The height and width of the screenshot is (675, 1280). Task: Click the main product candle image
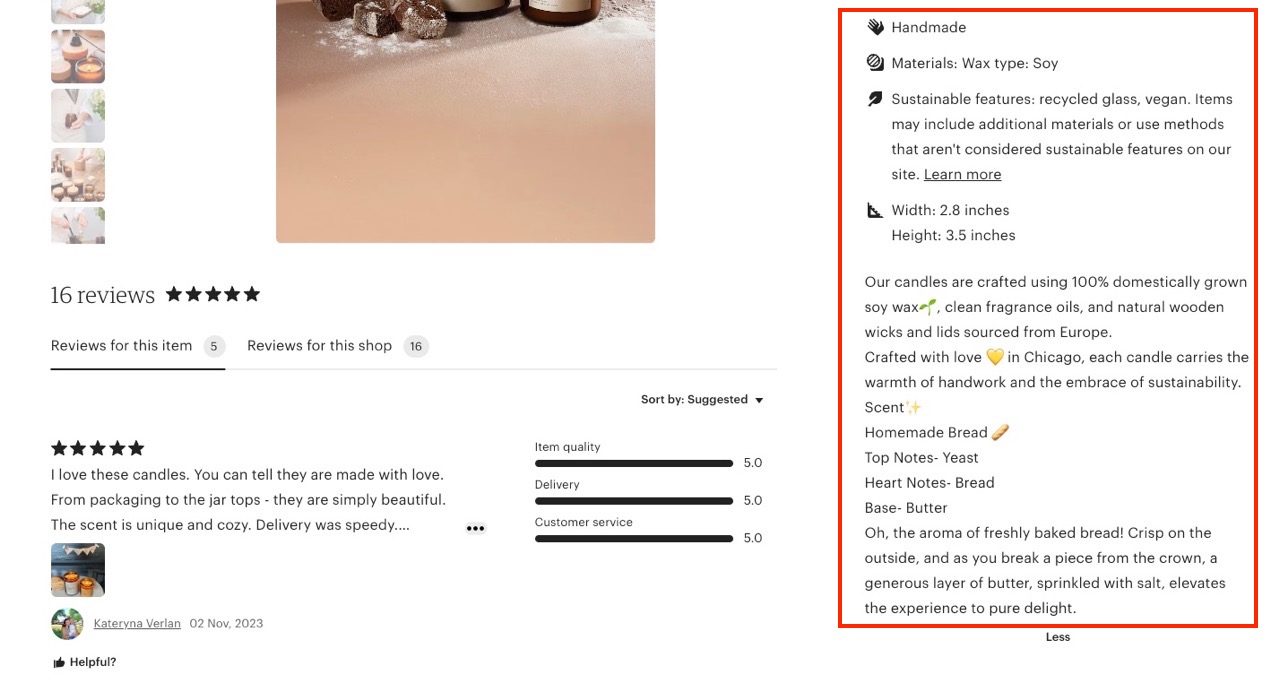click(x=465, y=120)
